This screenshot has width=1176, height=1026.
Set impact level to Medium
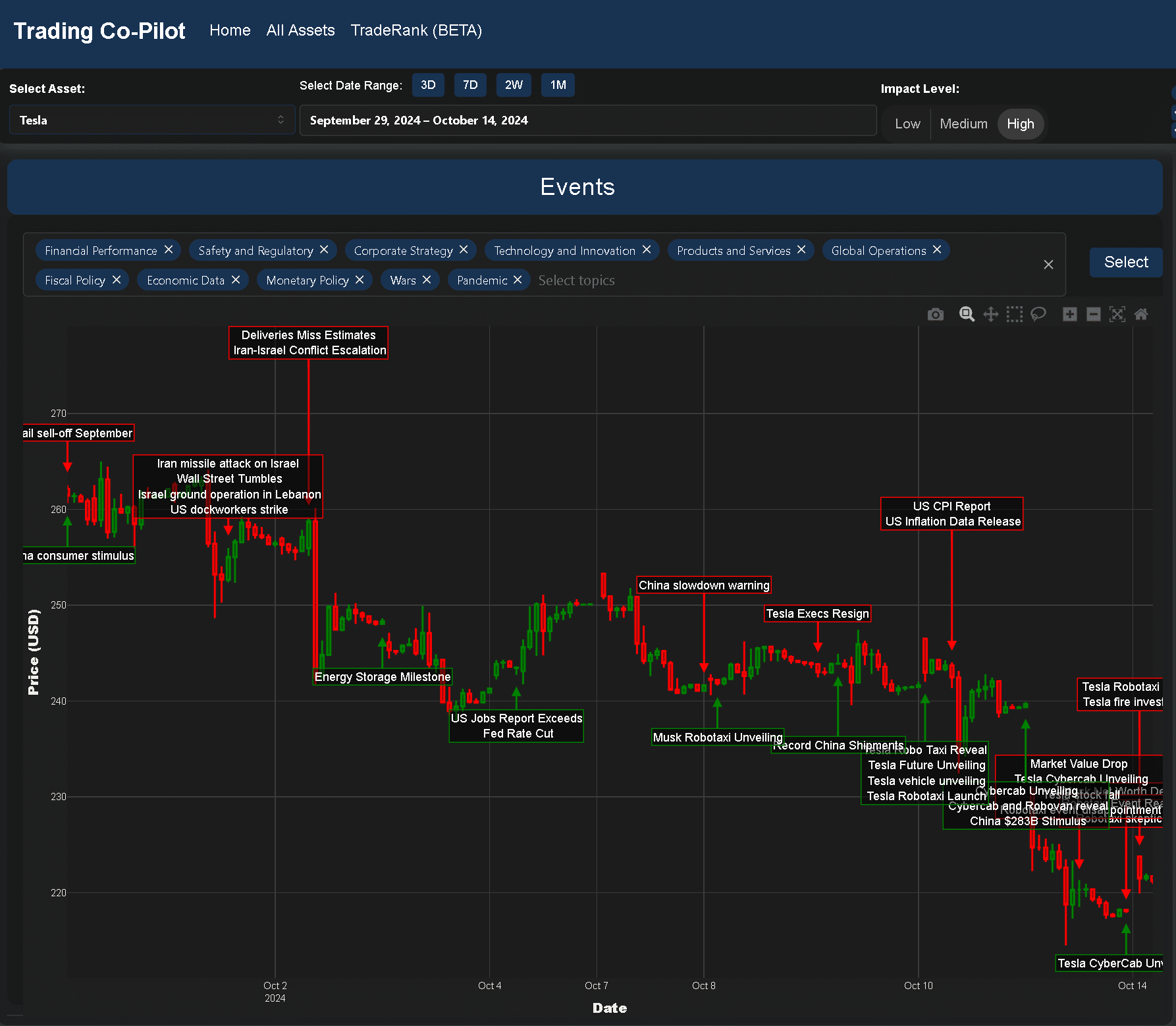coord(963,124)
